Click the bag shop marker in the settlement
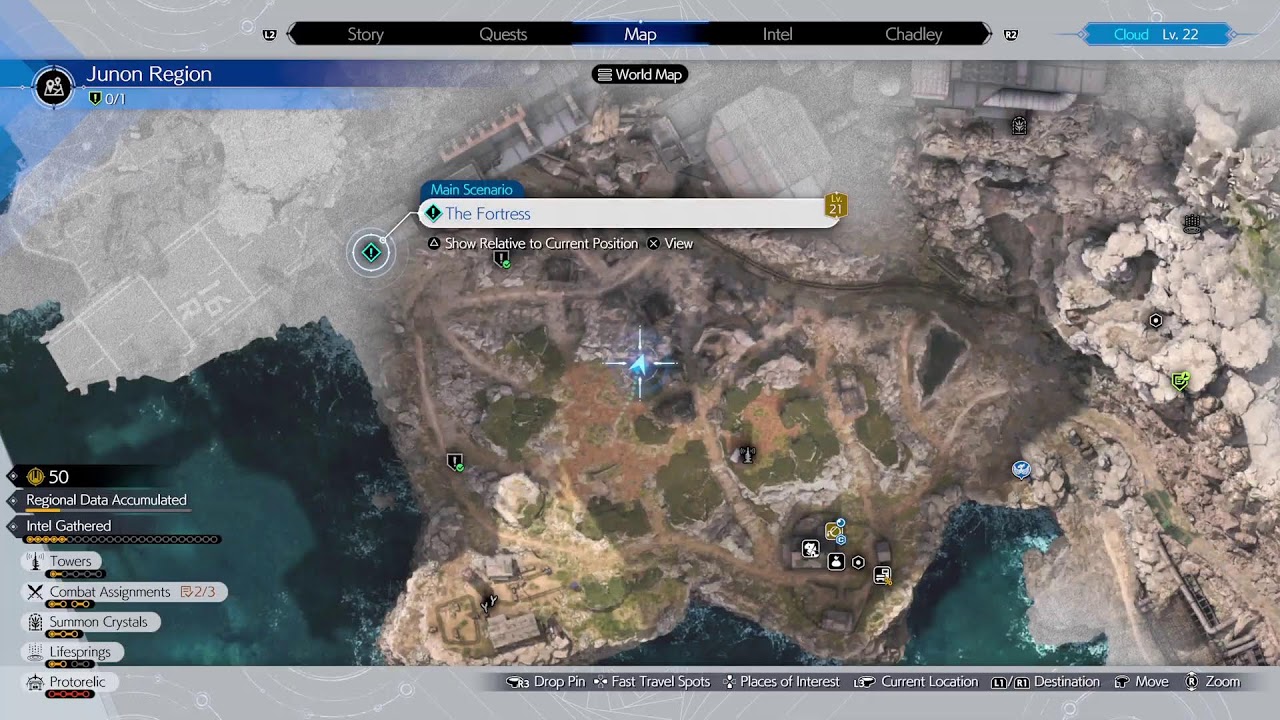 pos(837,562)
